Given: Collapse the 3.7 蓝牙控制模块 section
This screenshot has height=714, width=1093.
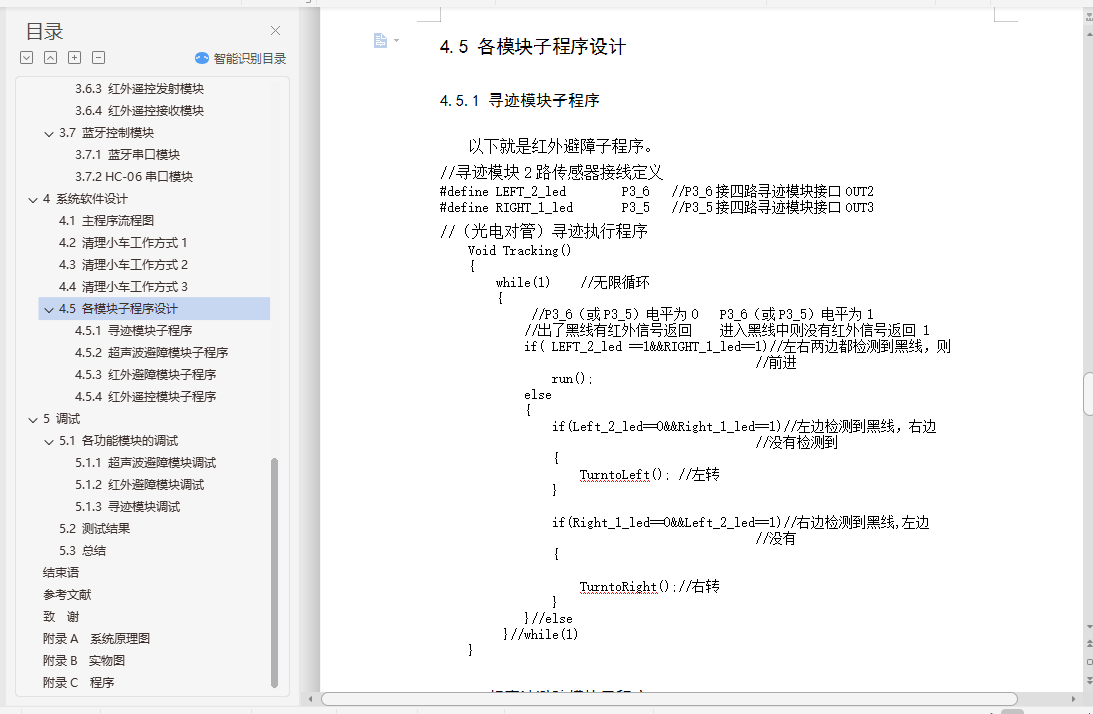Looking at the screenshot, I should [x=49, y=133].
